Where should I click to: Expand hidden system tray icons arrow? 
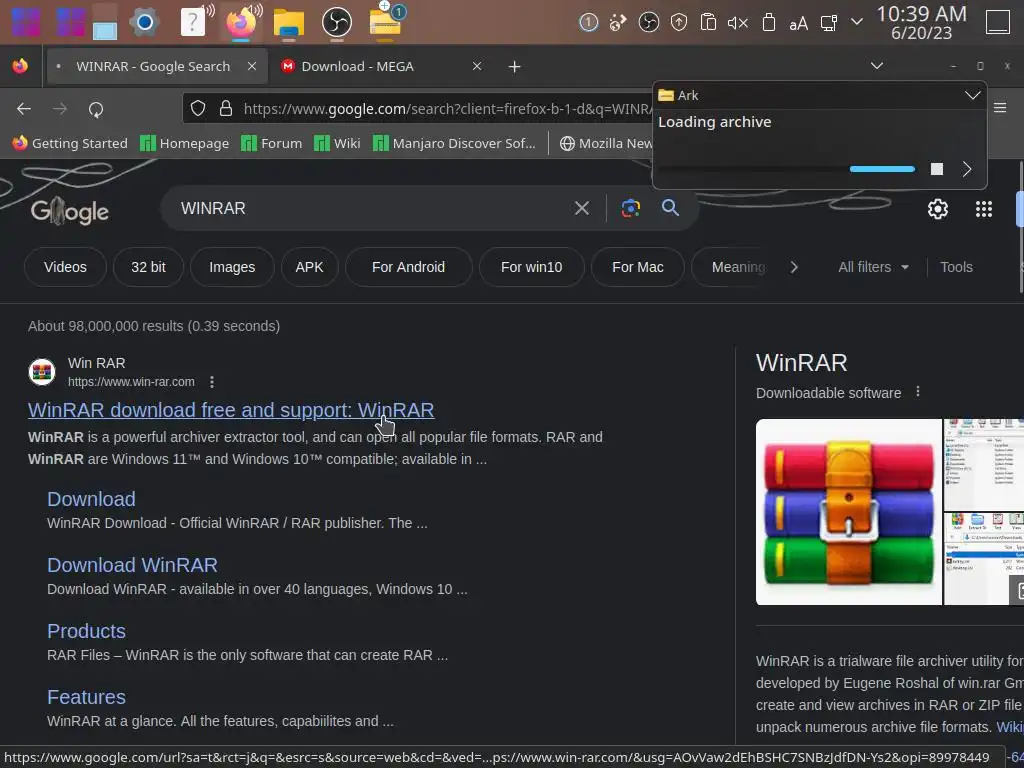tap(857, 22)
